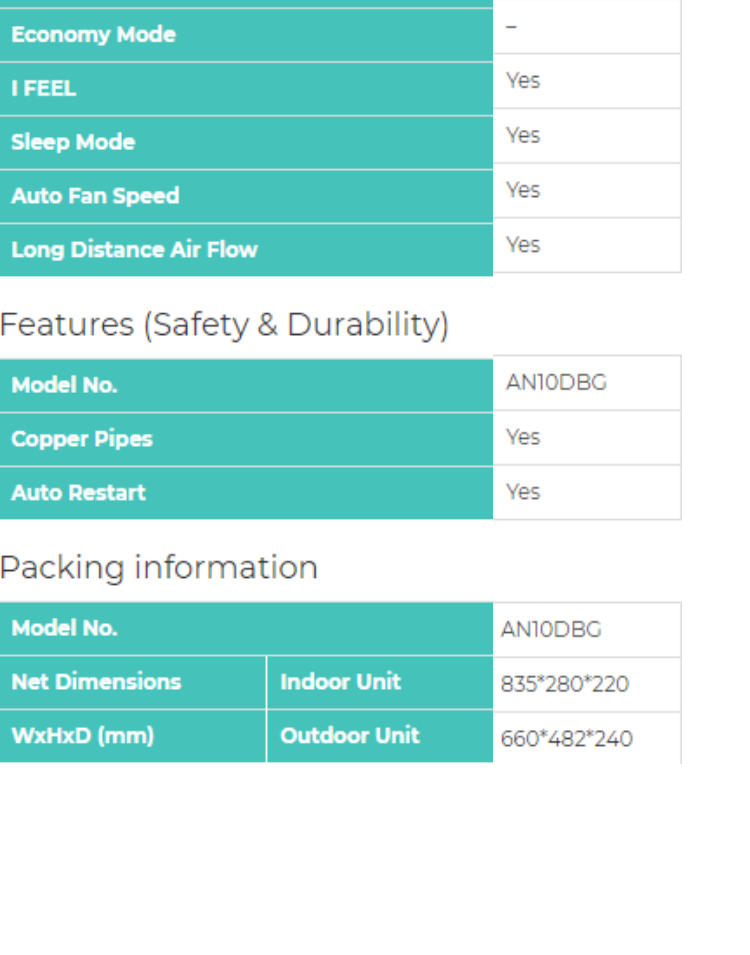Click the Auto Restart row label

click(78, 493)
